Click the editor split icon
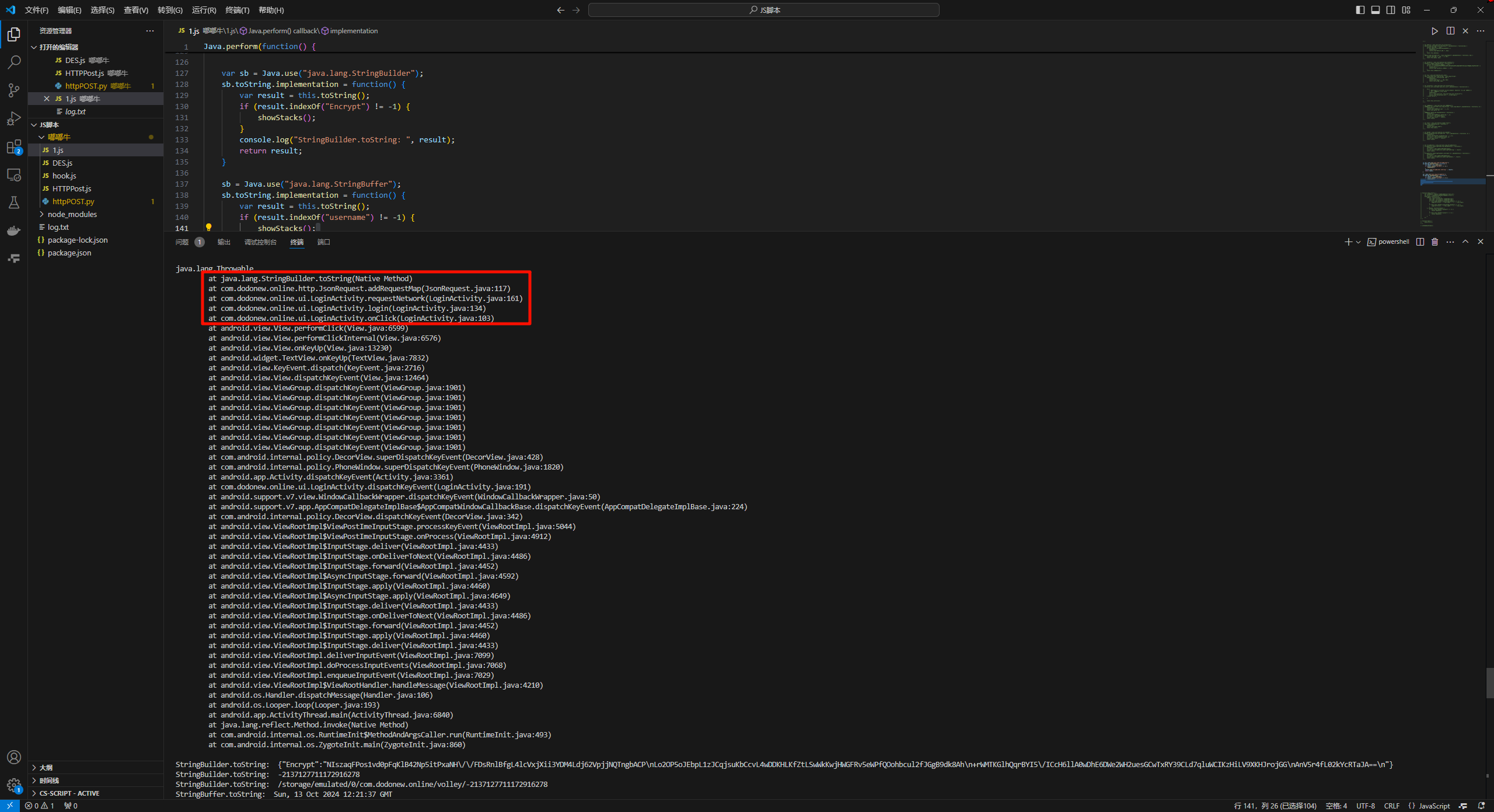1494x812 pixels. (x=1450, y=31)
